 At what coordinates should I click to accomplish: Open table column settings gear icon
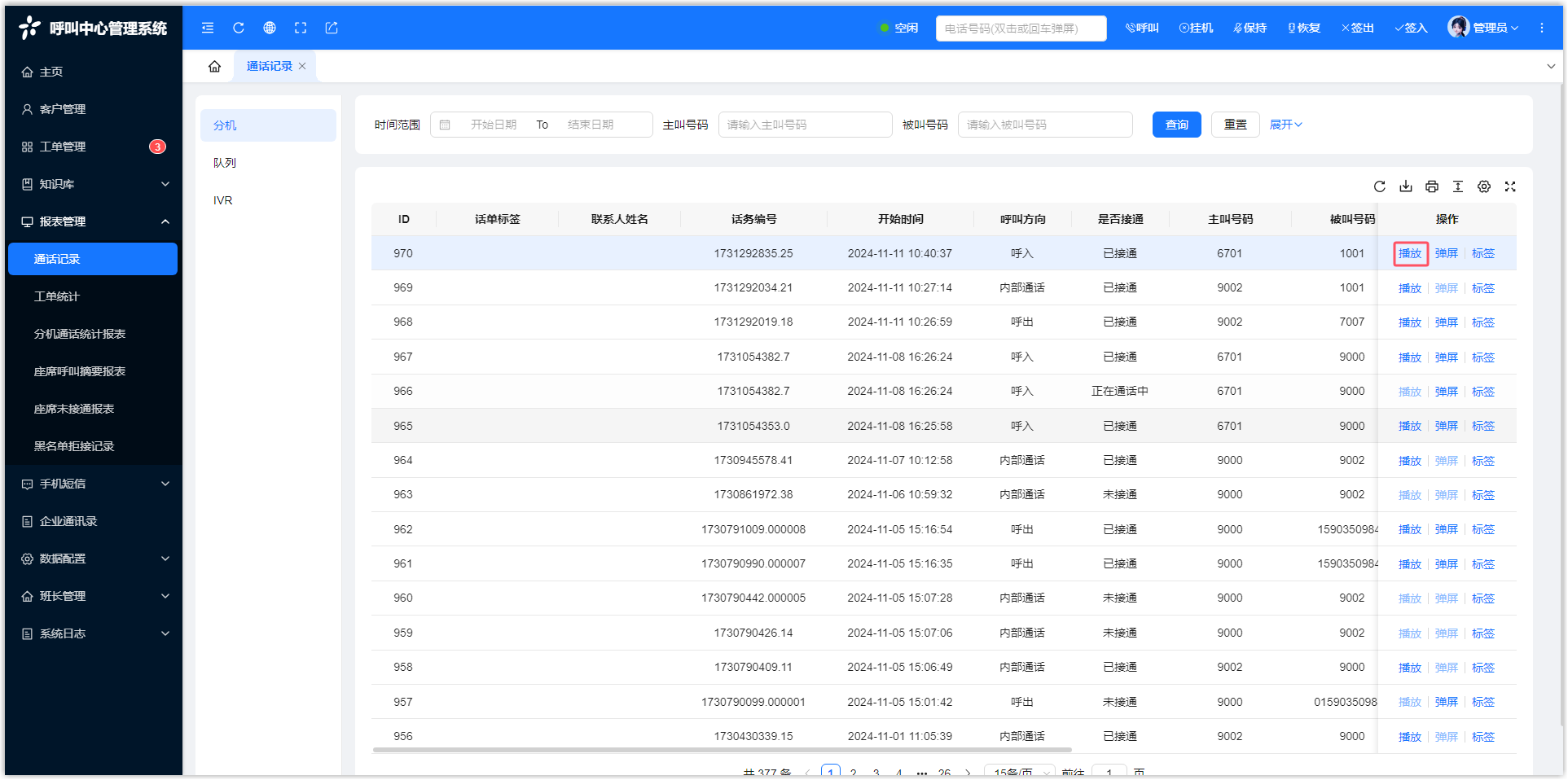tap(1484, 186)
